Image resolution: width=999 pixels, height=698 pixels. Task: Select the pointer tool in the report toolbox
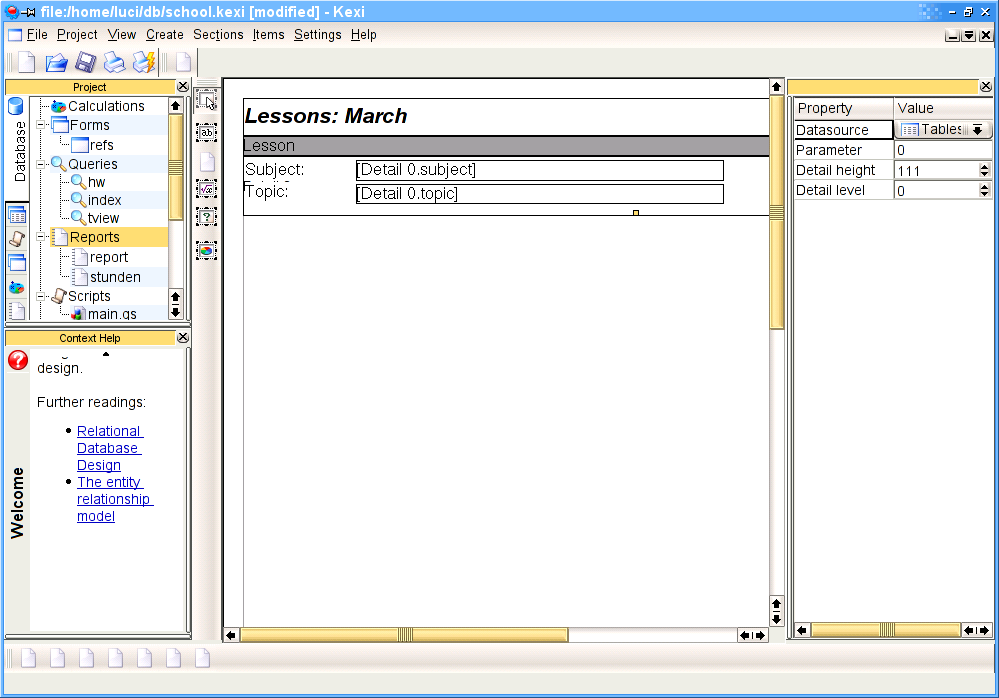206,101
